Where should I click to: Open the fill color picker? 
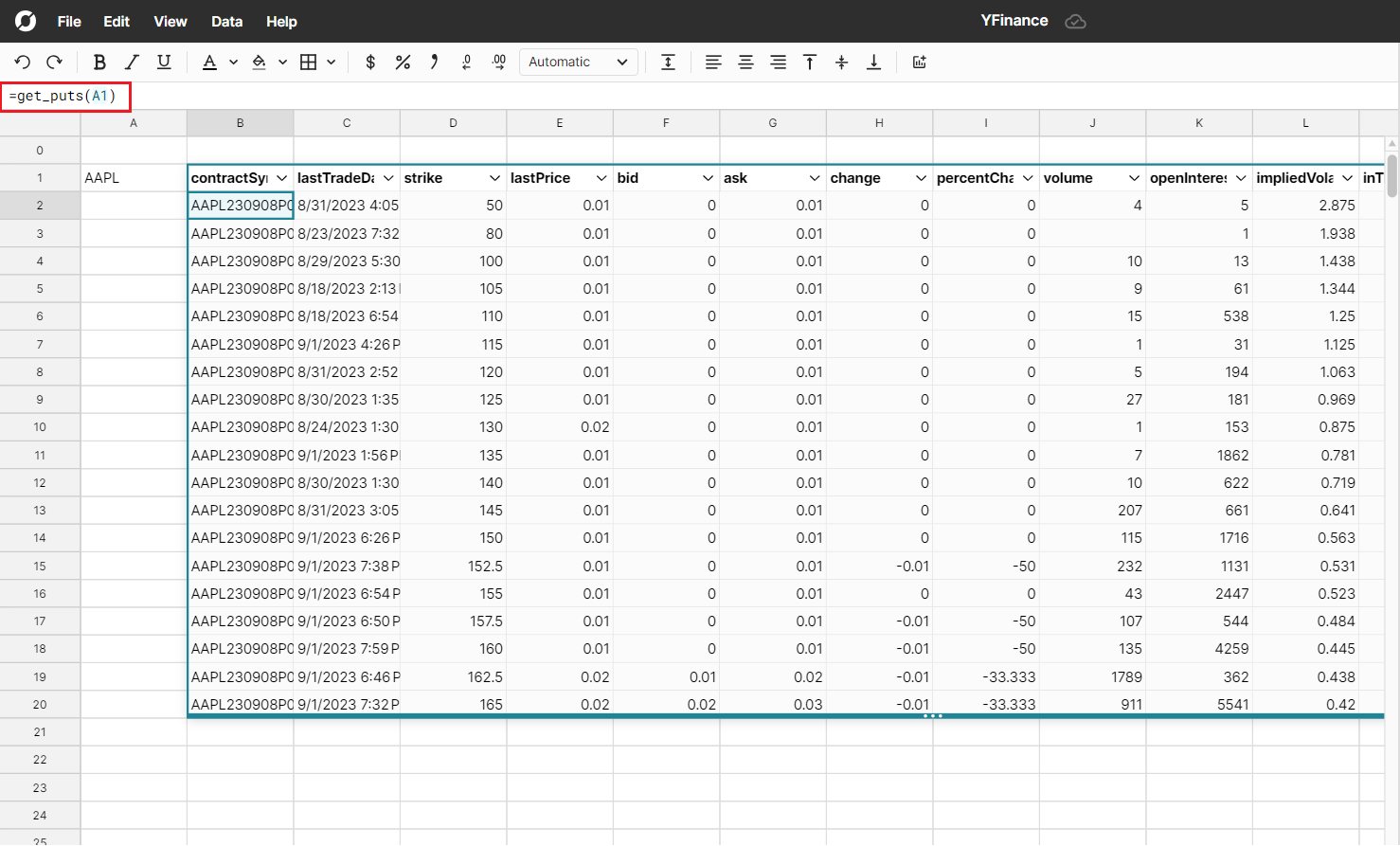[259, 63]
